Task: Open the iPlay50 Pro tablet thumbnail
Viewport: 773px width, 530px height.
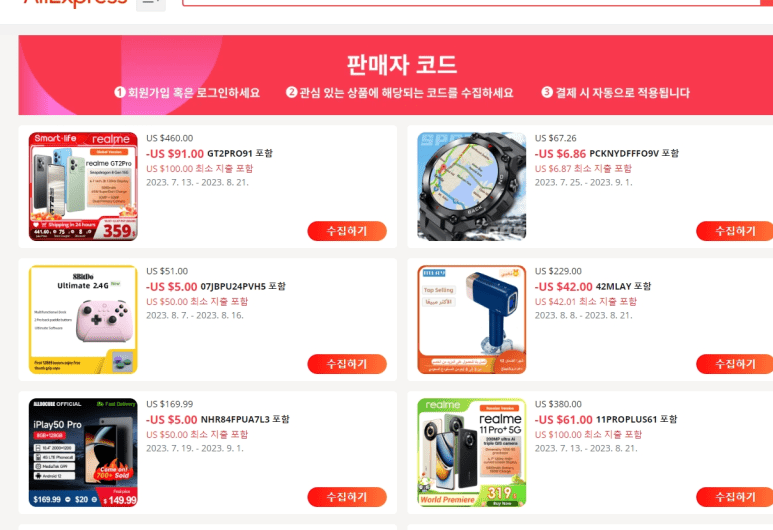Action: [83, 453]
